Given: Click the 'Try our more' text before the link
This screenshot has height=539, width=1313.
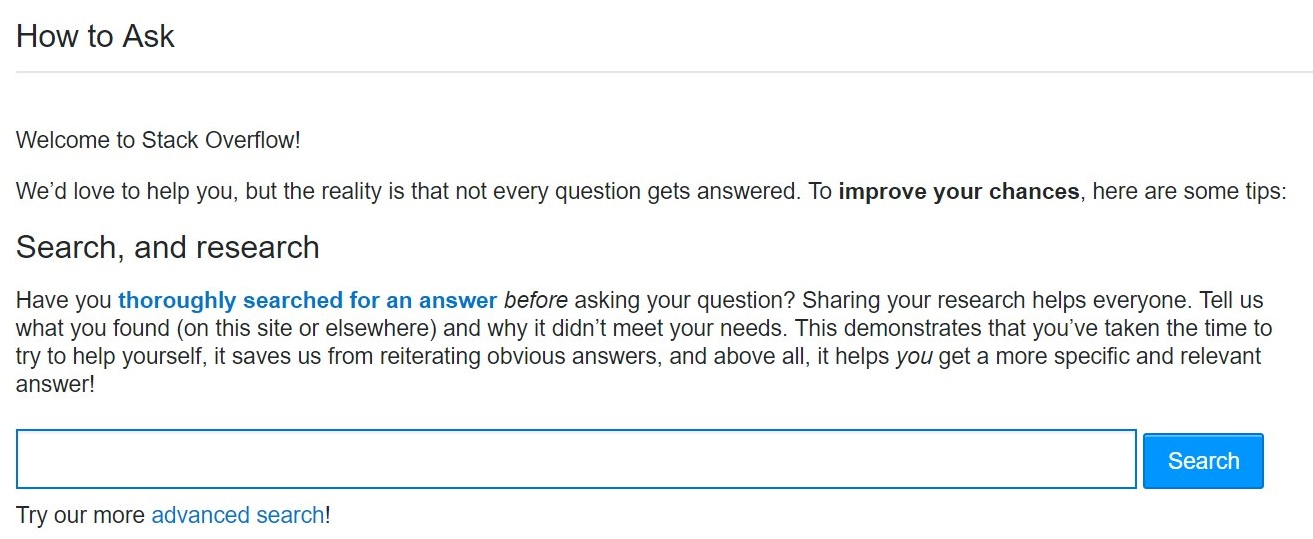Looking at the screenshot, I should pyautogui.click(x=81, y=515).
